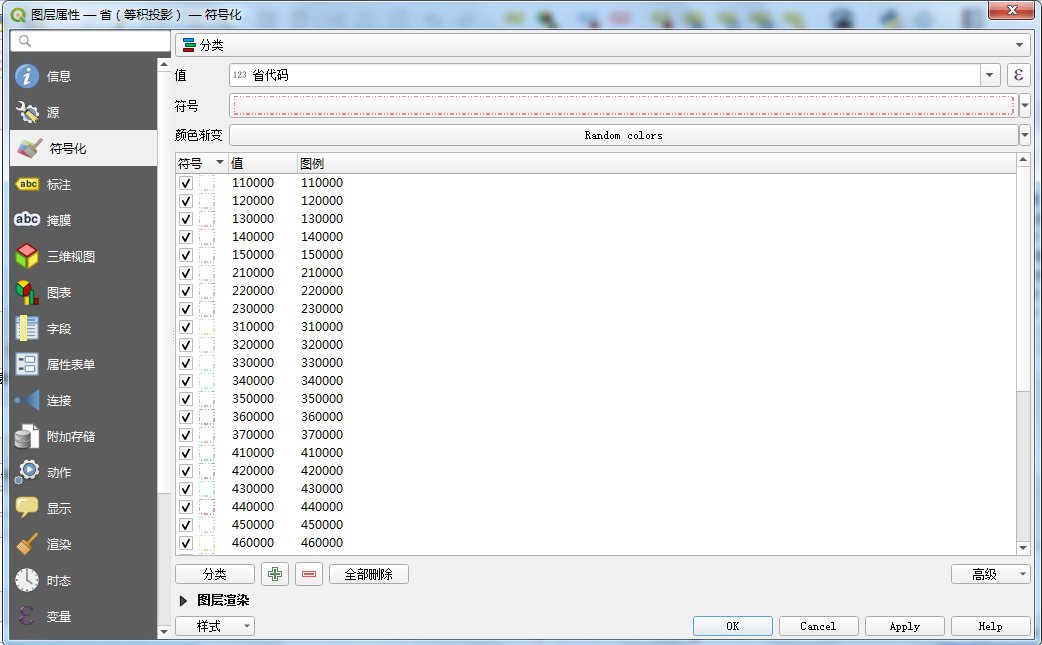The width and height of the screenshot is (1042, 645).
Task: Open the 掩膜 mask abc icon
Action: point(27,219)
